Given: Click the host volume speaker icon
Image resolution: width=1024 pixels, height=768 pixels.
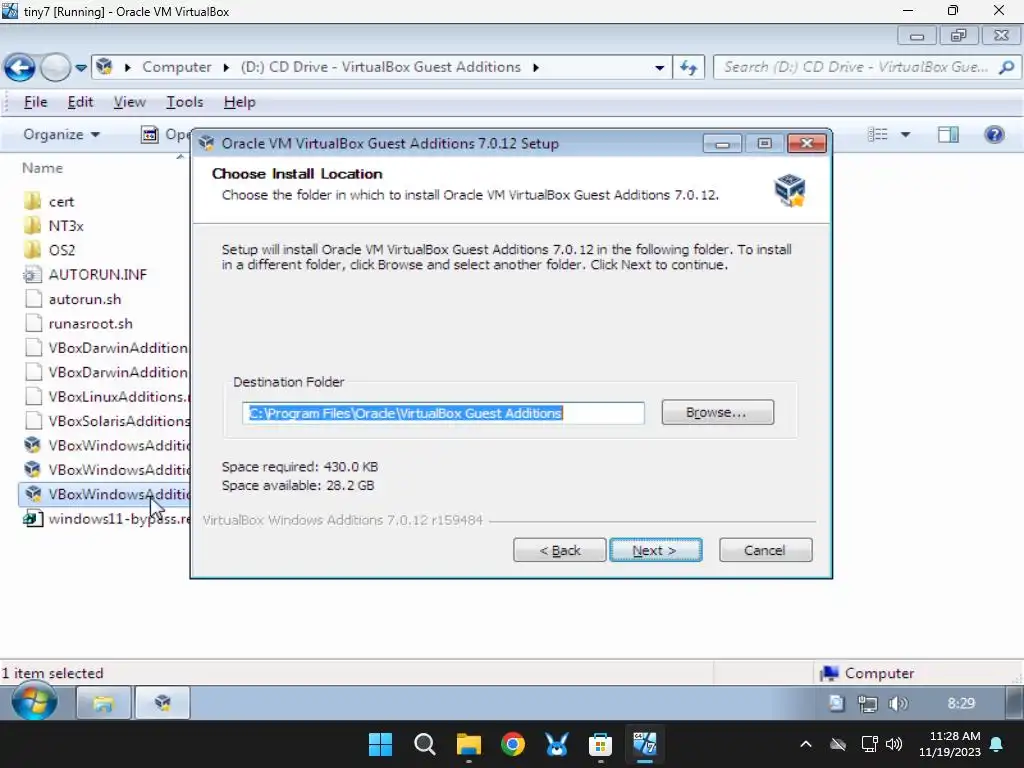Looking at the screenshot, I should click(x=894, y=744).
